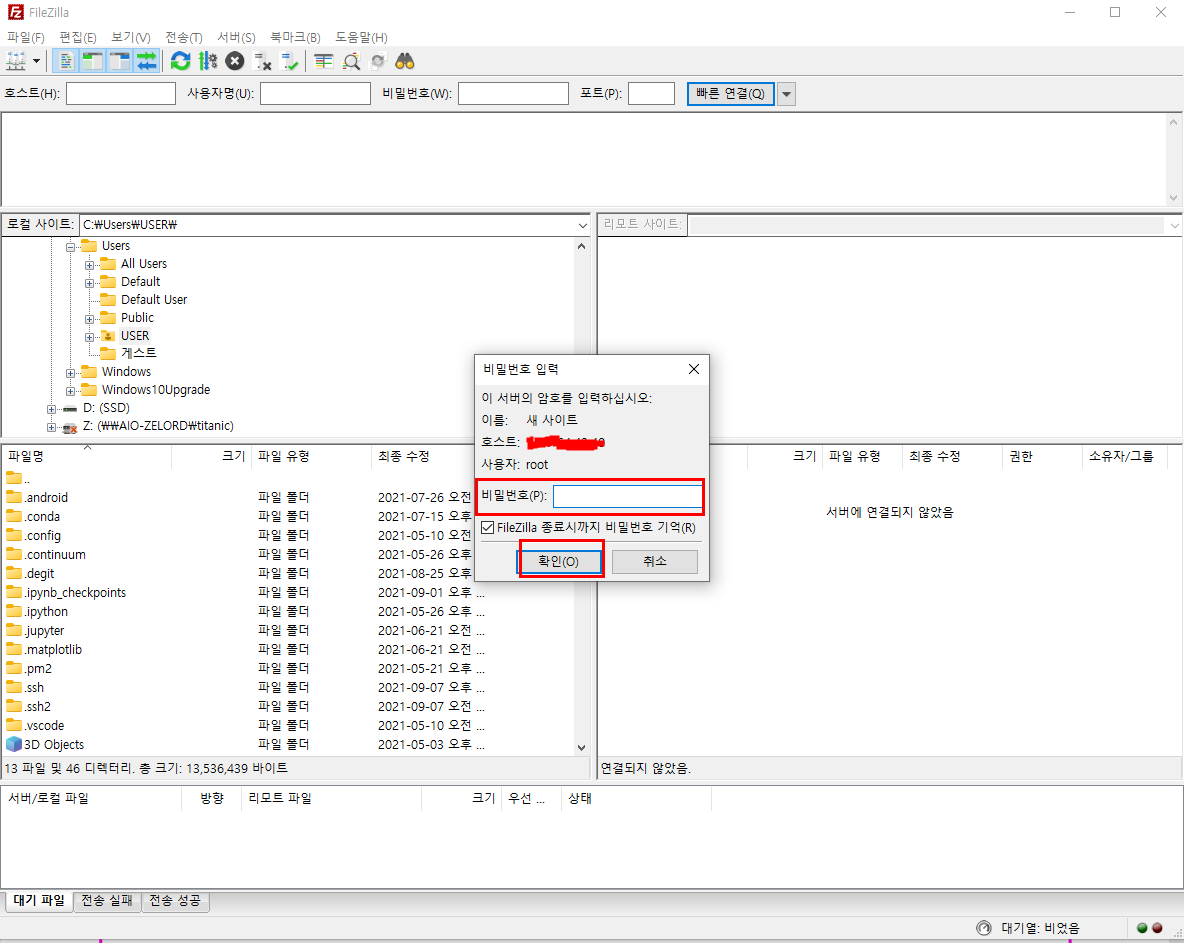The image size is (1184, 943).
Task: Click the queue status icon in status bar
Action: tap(983, 928)
